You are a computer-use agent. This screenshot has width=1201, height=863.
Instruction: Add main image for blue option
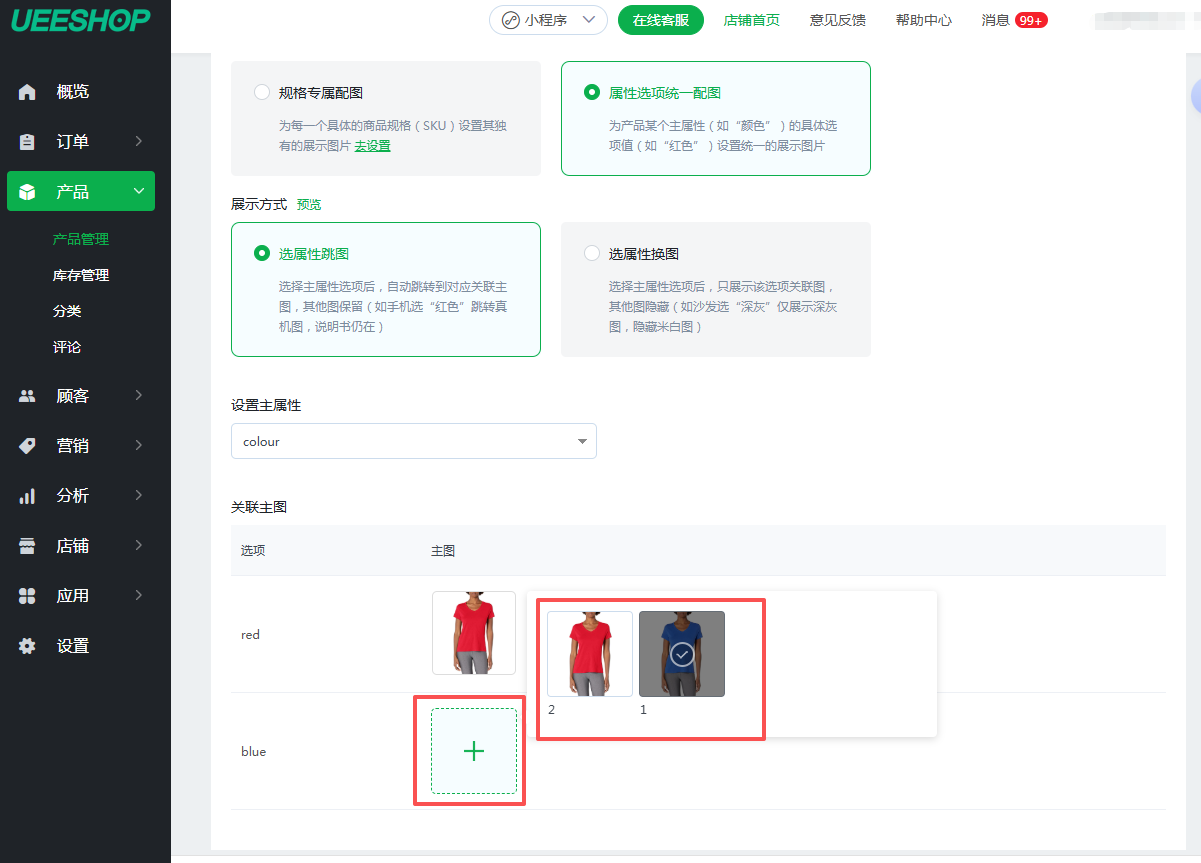tap(474, 751)
